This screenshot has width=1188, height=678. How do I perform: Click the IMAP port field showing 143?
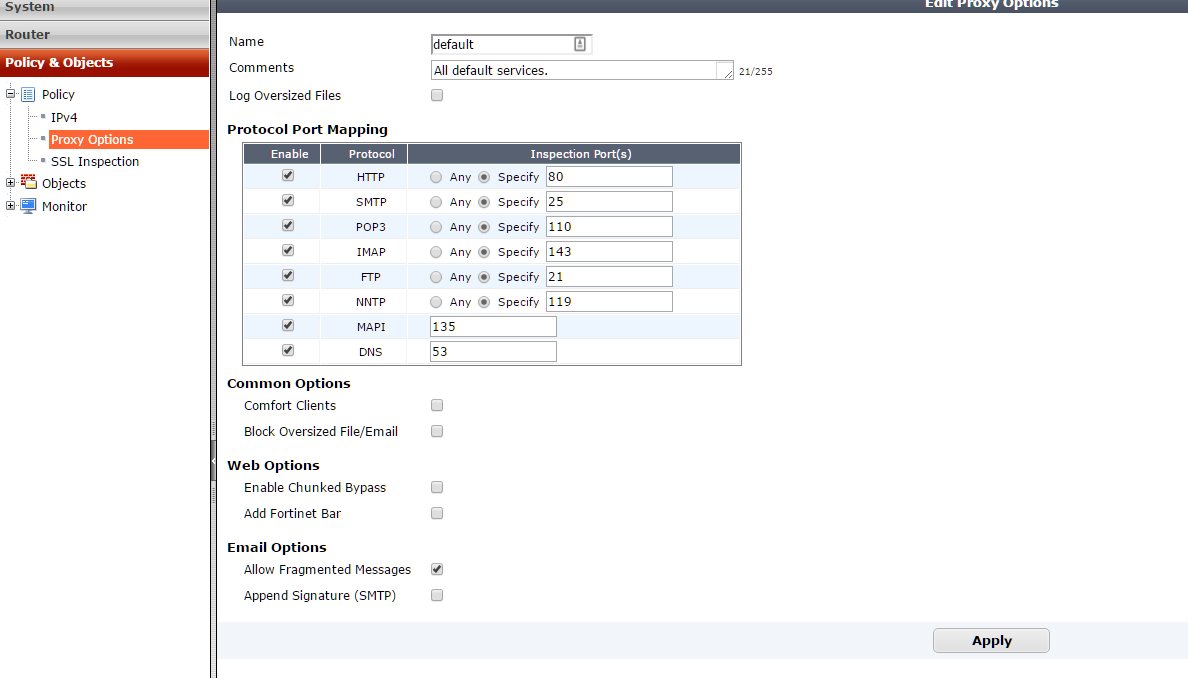(x=609, y=252)
